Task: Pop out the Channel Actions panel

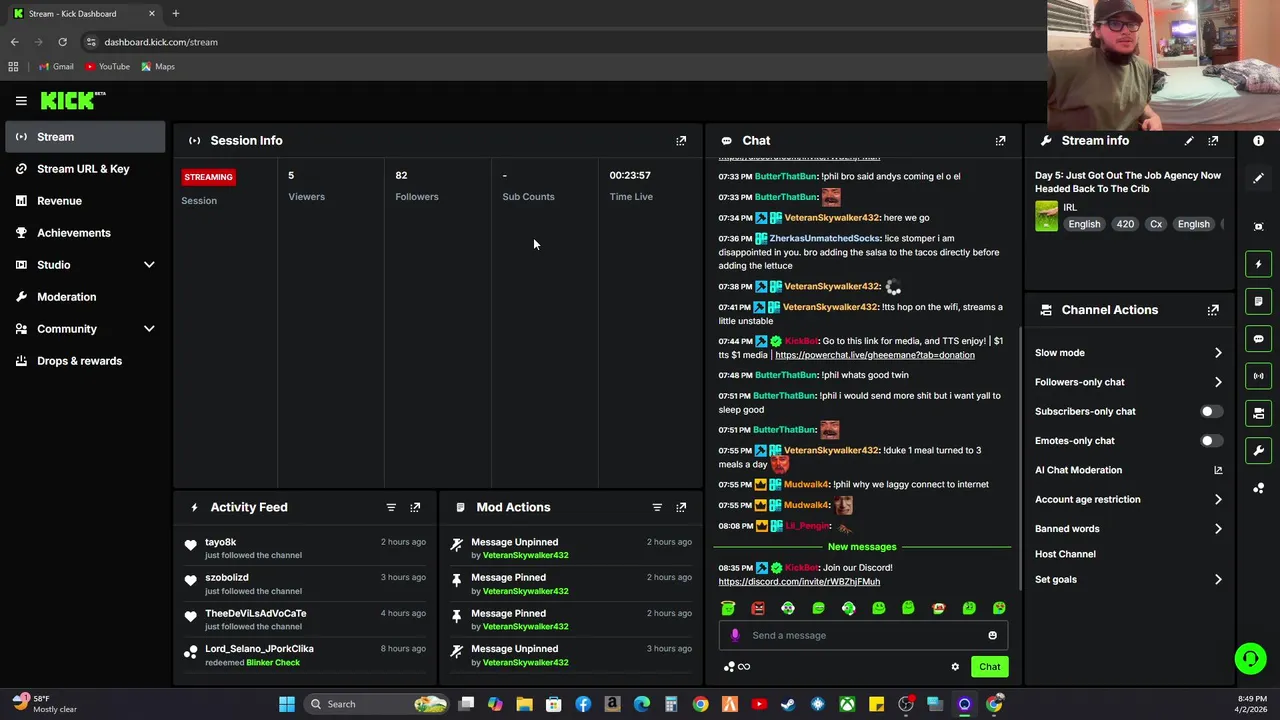Action: click(1213, 310)
